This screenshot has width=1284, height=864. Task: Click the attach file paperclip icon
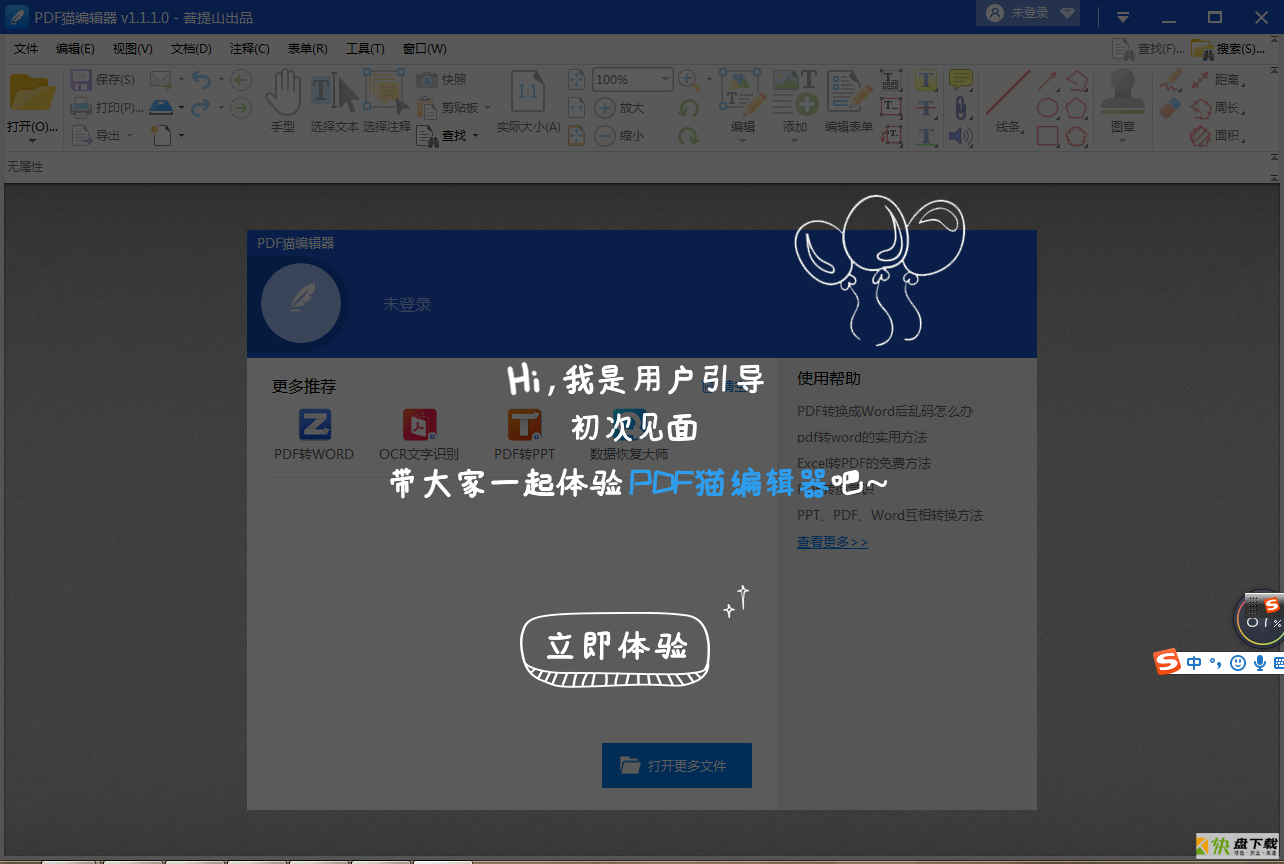(x=960, y=107)
